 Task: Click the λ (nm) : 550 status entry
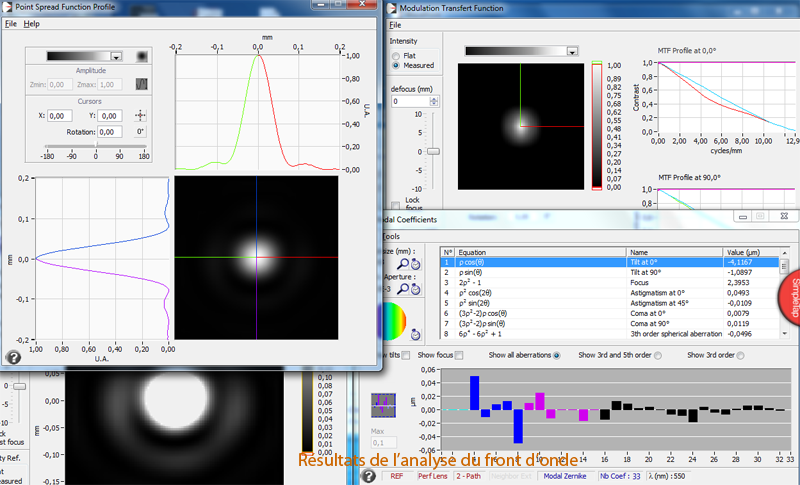[x=667, y=476]
